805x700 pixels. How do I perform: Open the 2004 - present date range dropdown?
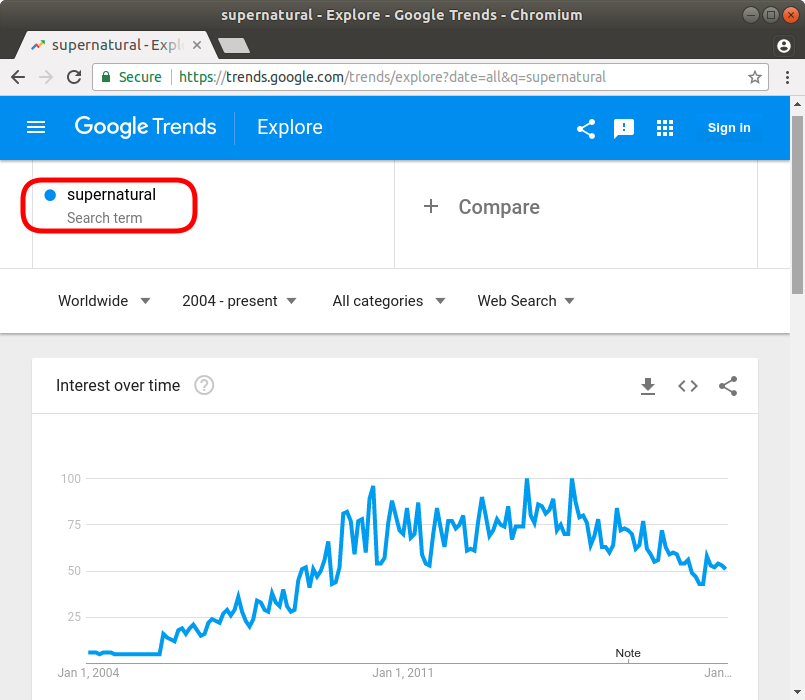click(x=239, y=301)
